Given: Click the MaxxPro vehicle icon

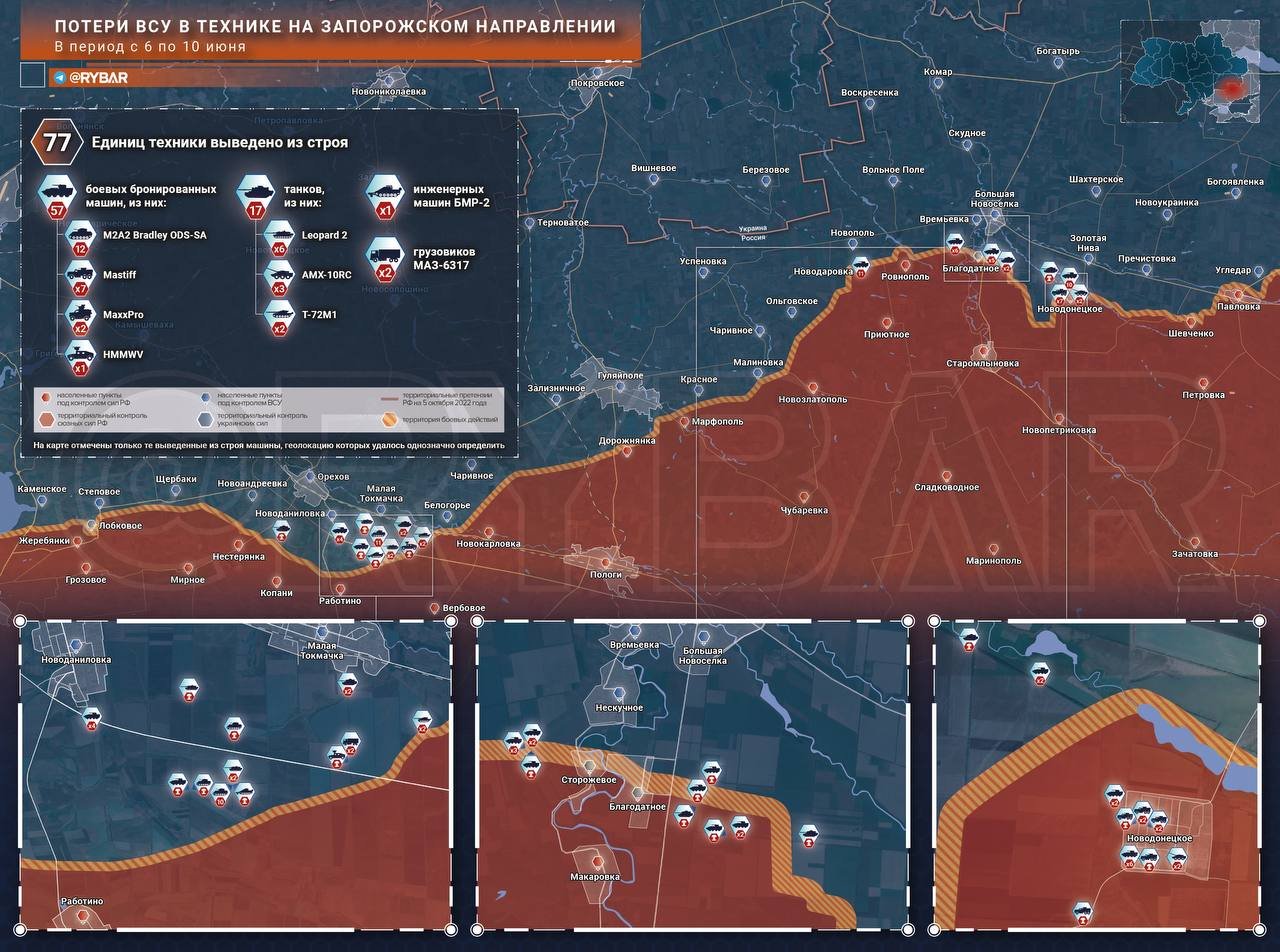Looking at the screenshot, I should point(80,314).
